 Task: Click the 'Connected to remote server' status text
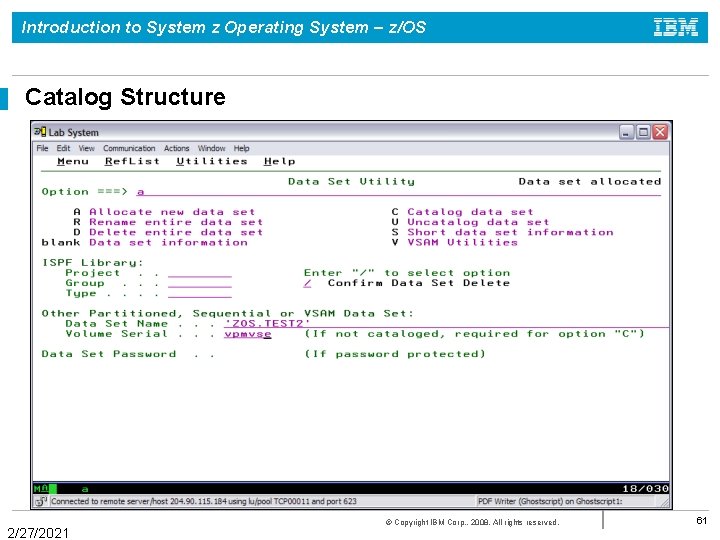pos(203,501)
